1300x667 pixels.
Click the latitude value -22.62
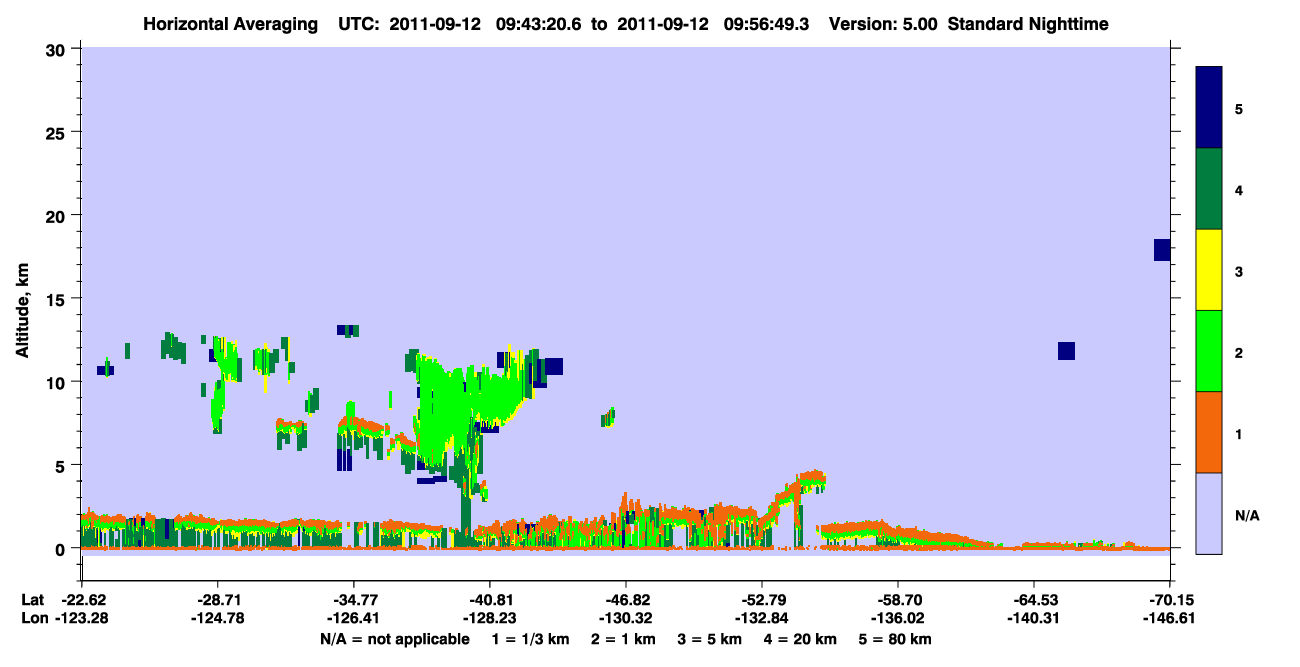(81, 600)
